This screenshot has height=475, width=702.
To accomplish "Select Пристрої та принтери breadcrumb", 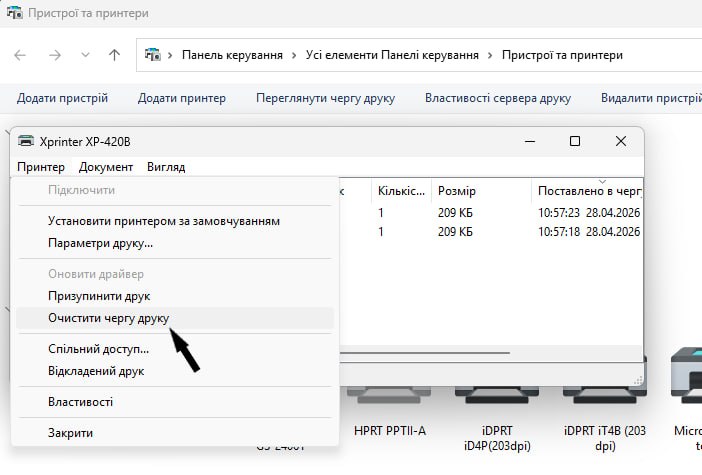I will (x=562, y=55).
